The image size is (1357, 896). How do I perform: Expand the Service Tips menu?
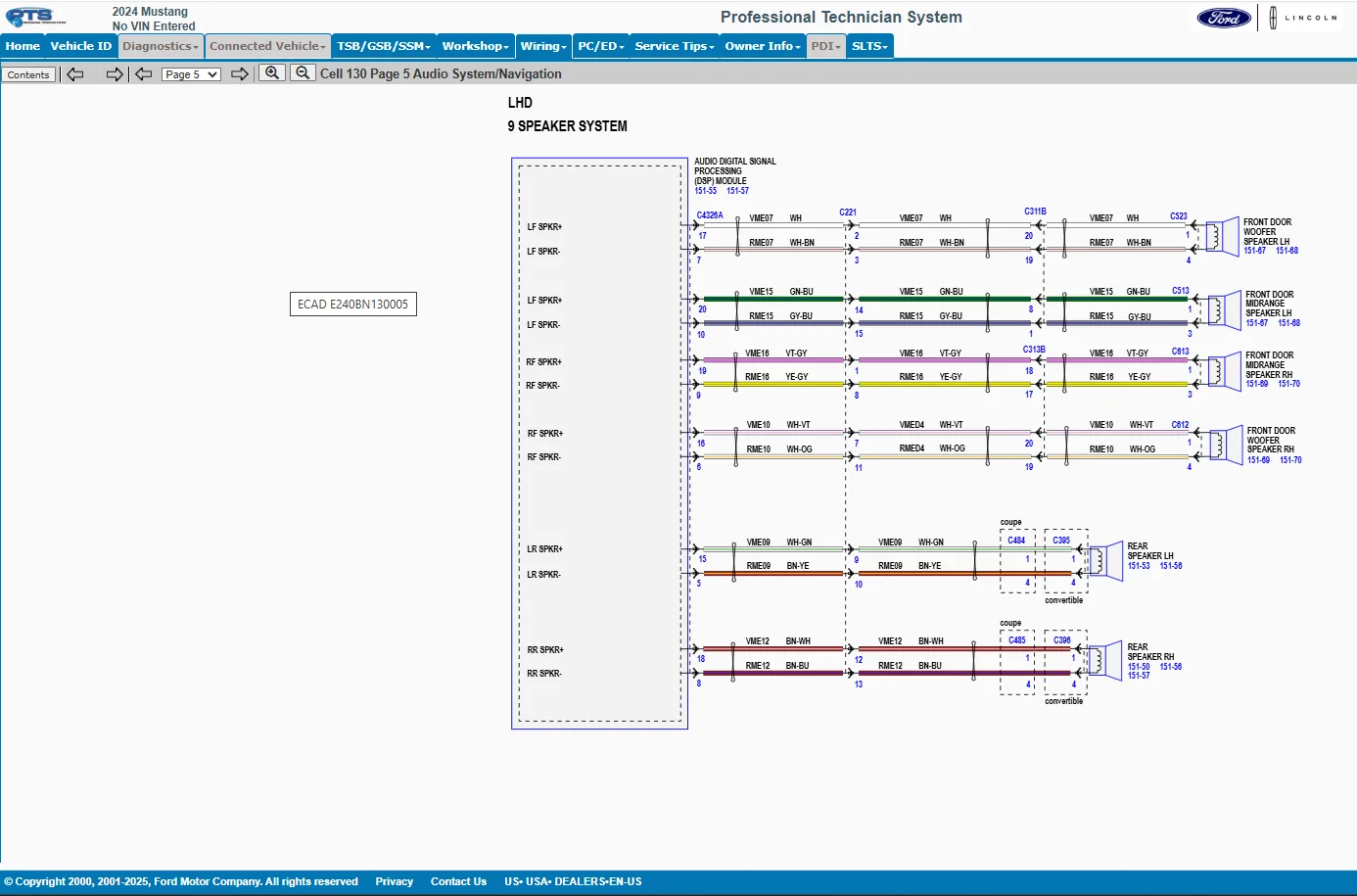[675, 46]
